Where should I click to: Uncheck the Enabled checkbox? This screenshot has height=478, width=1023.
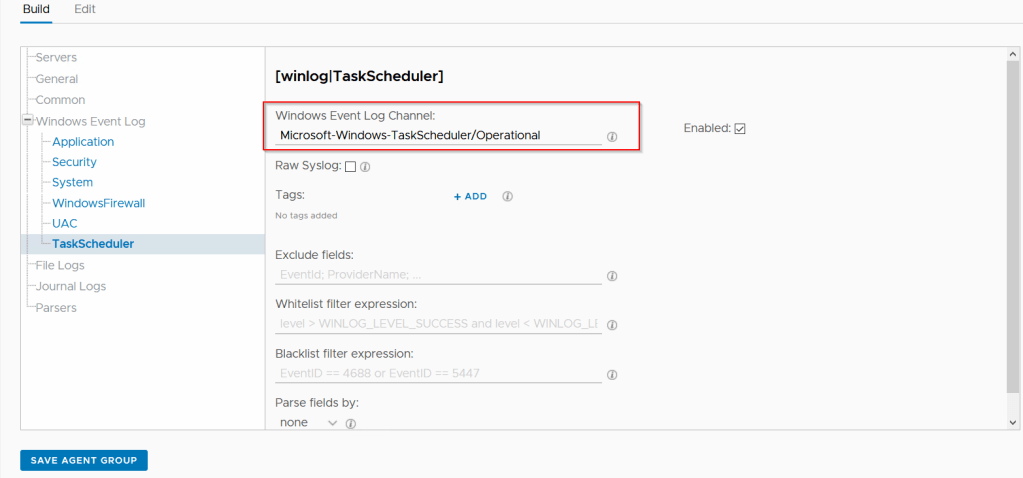(x=740, y=128)
